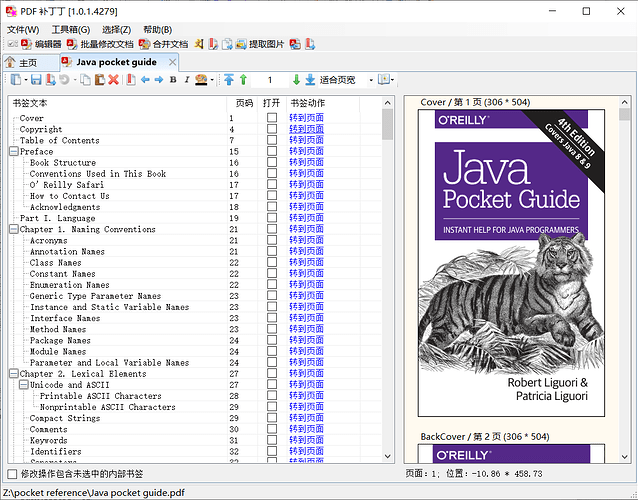
Task: Open the 文件(W) menu
Action: pos(23,30)
